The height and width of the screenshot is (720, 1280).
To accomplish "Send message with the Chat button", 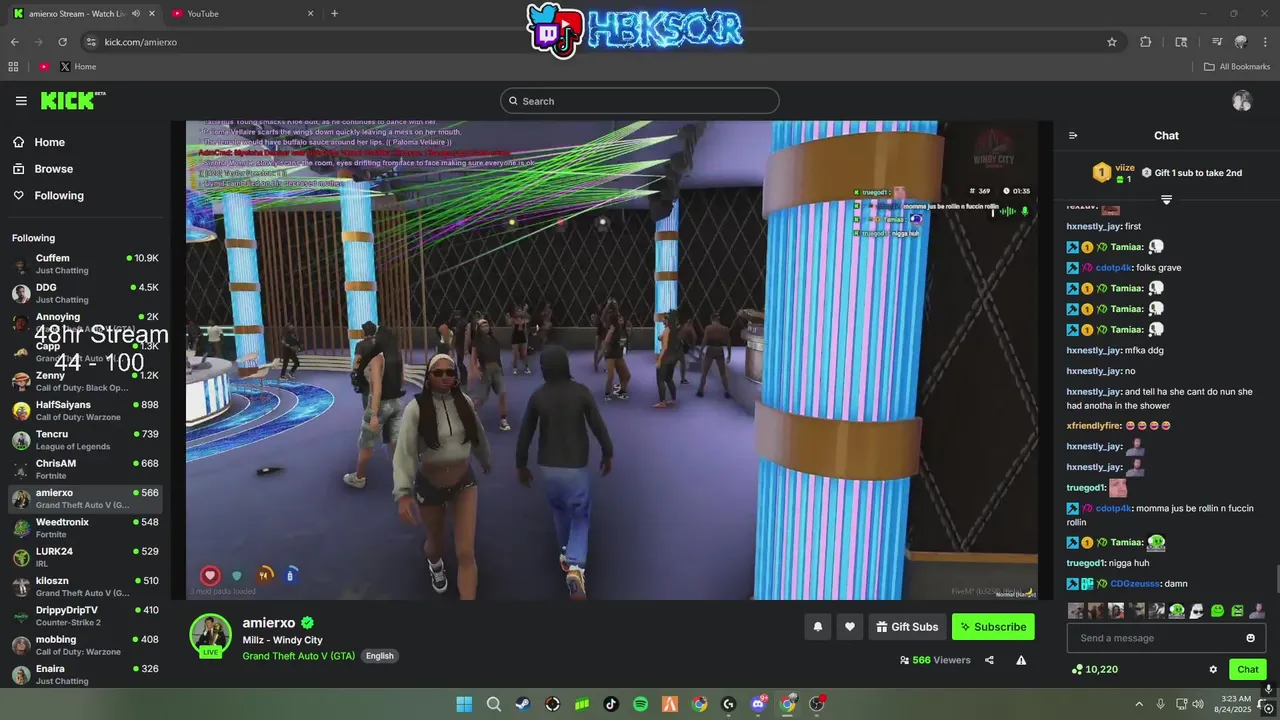I will tap(1248, 670).
